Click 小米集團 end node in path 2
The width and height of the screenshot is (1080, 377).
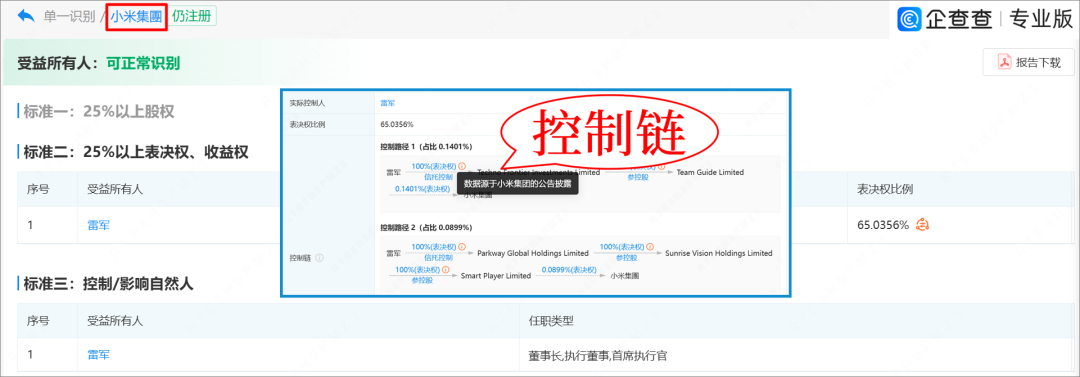pyautogui.click(x=625, y=275)
